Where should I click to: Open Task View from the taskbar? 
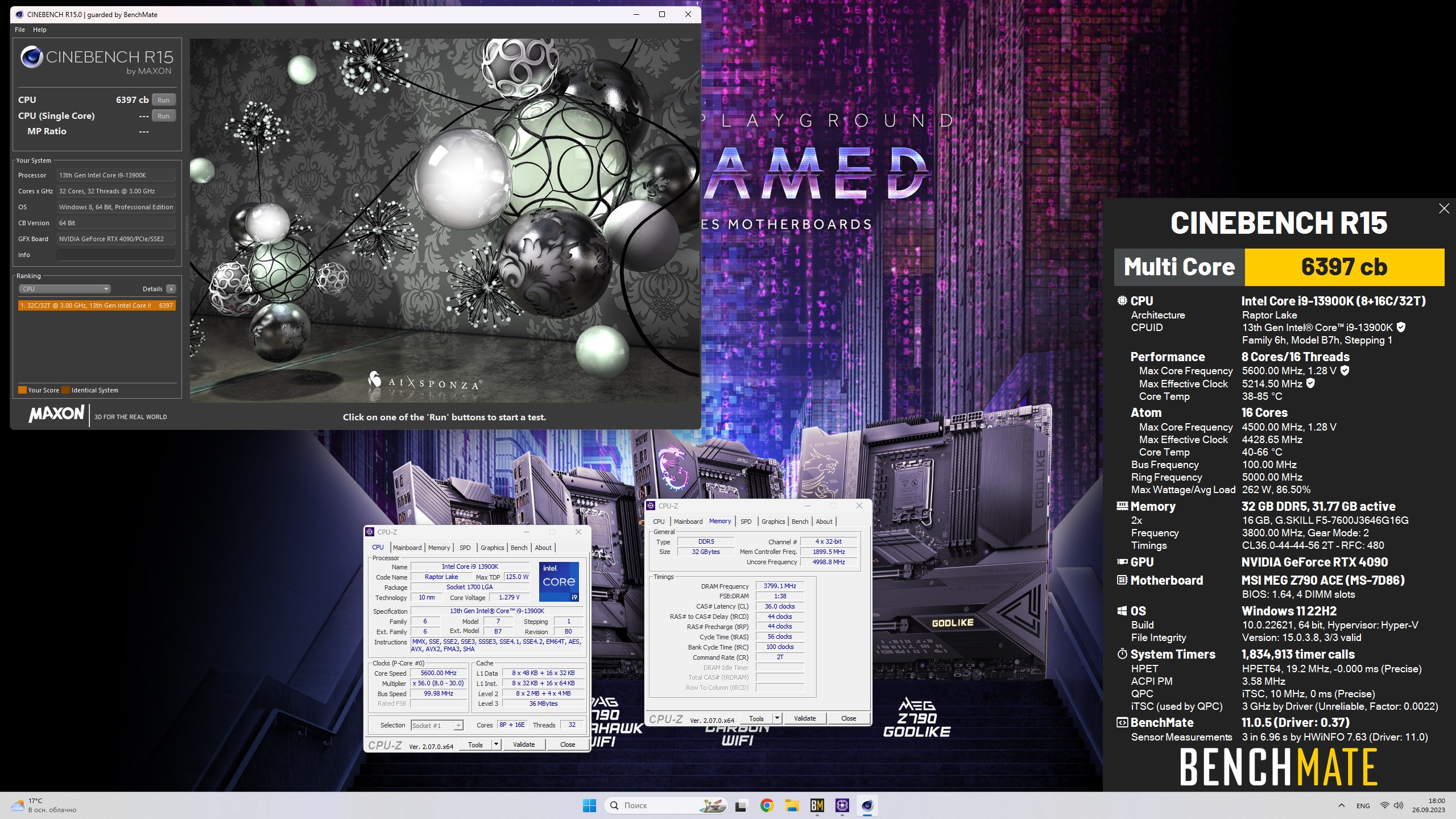pos(741,805)
